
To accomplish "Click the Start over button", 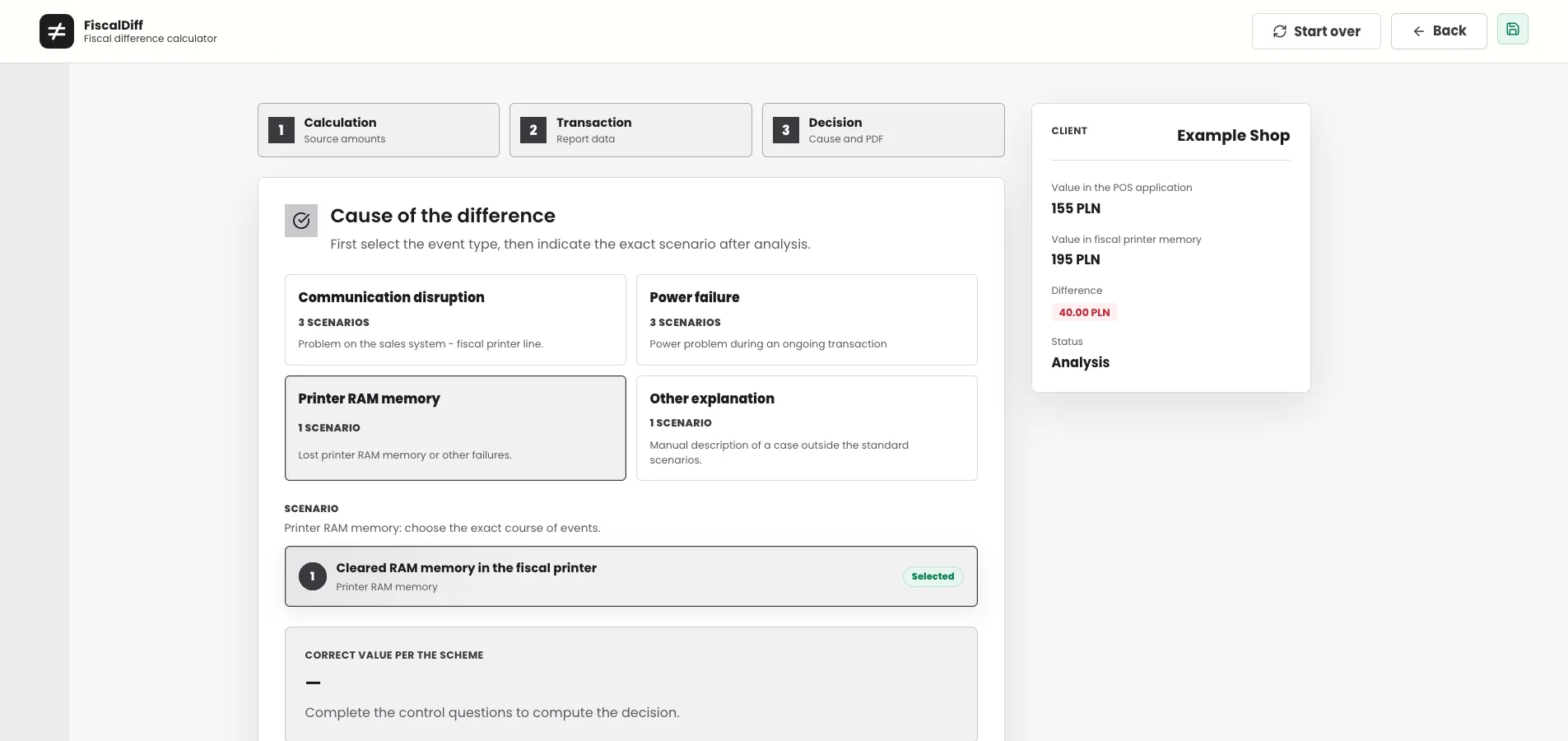I will (1316, 31).
